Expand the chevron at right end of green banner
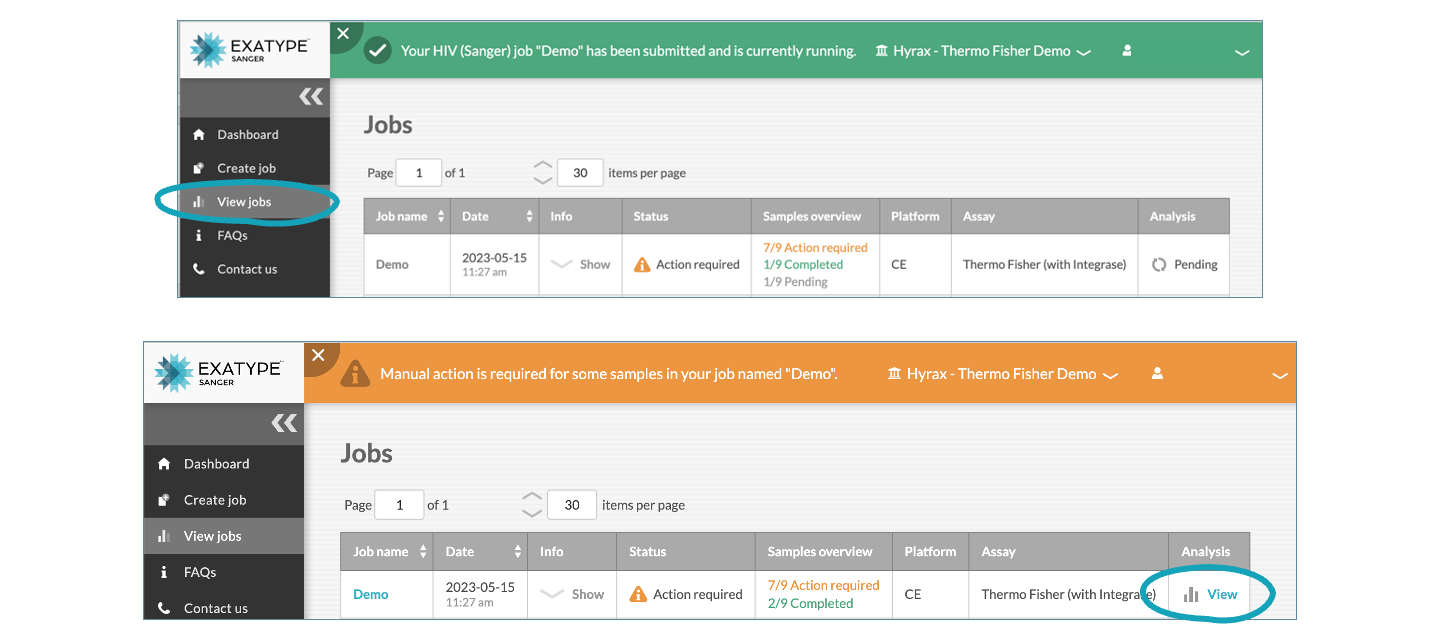Viewport: 1440px width, 640px height. tap(1242, 52)
